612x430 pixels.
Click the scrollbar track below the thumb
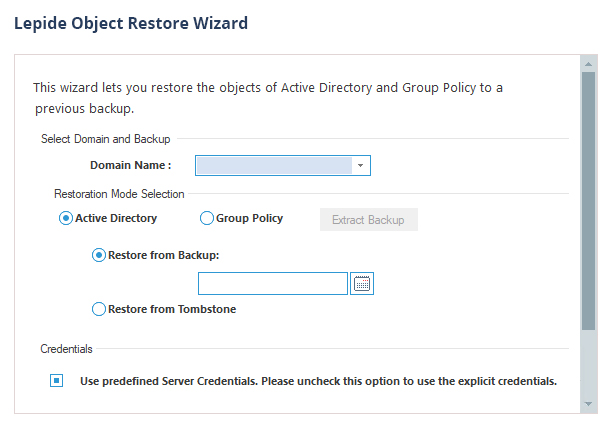[x=589, y=363]
